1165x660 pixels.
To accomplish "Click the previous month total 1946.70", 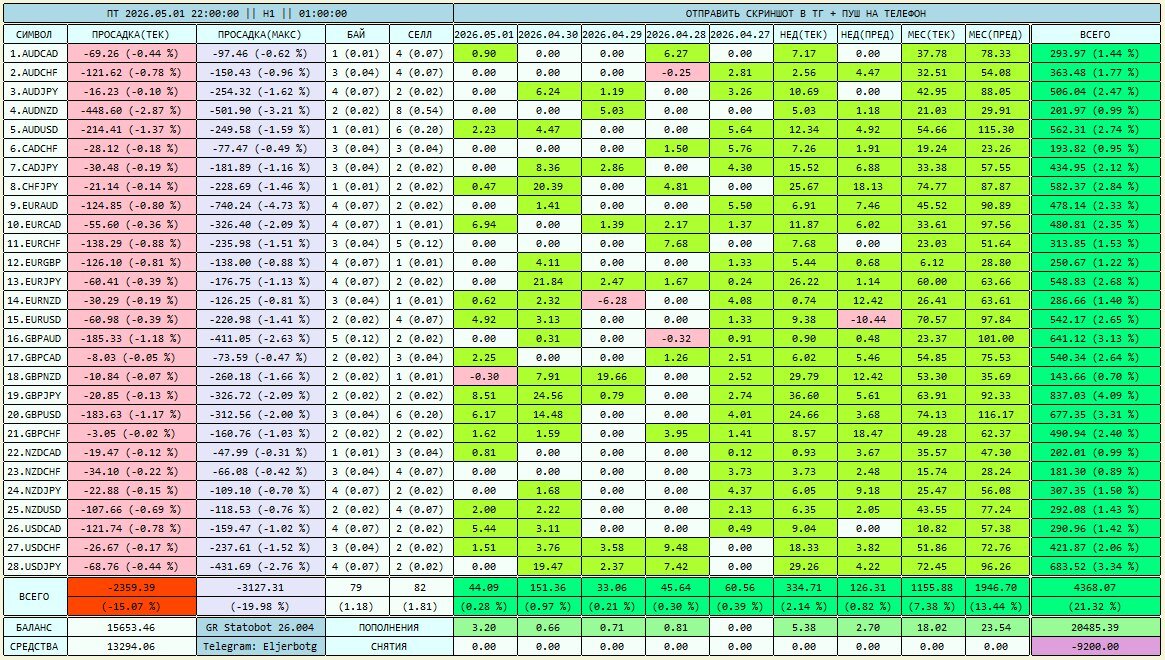I will click(x=997, y=587).
